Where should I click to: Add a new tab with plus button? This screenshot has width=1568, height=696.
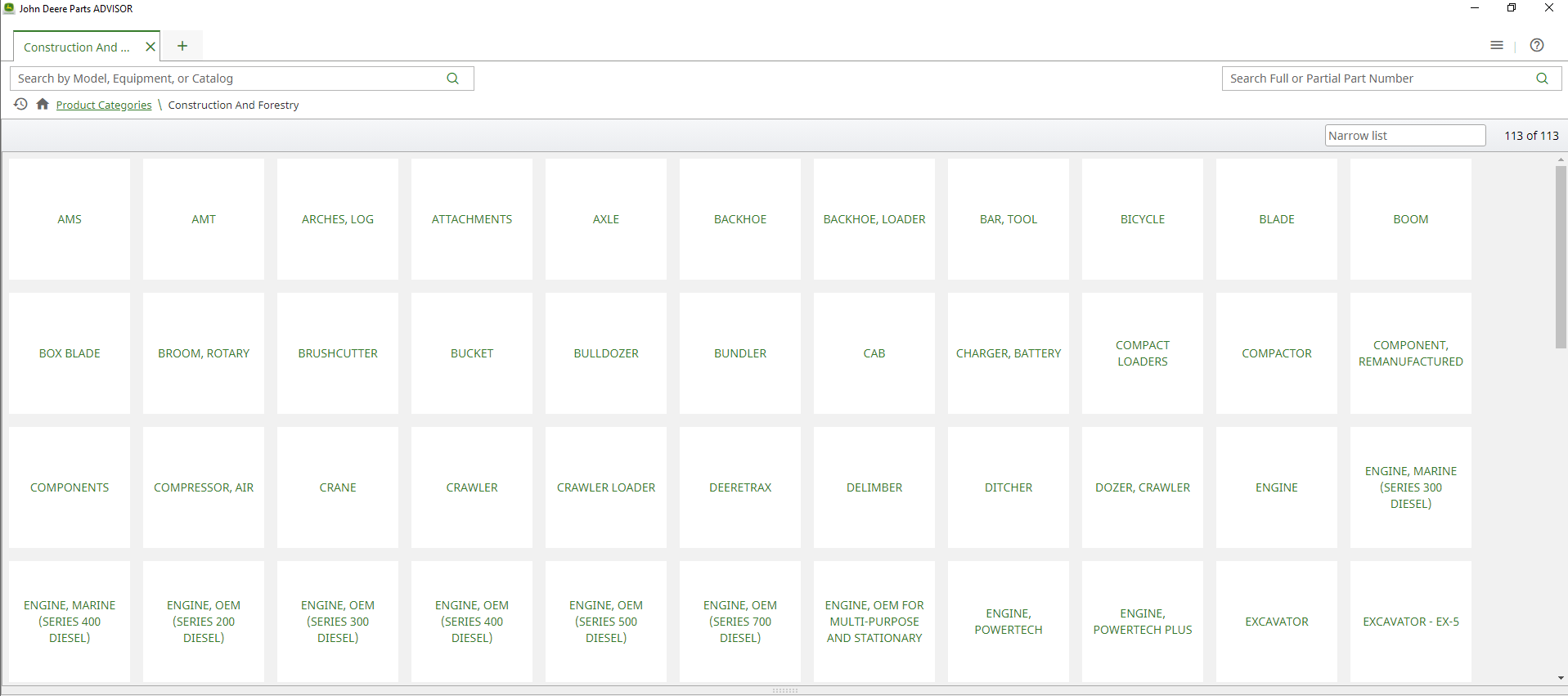182,46
